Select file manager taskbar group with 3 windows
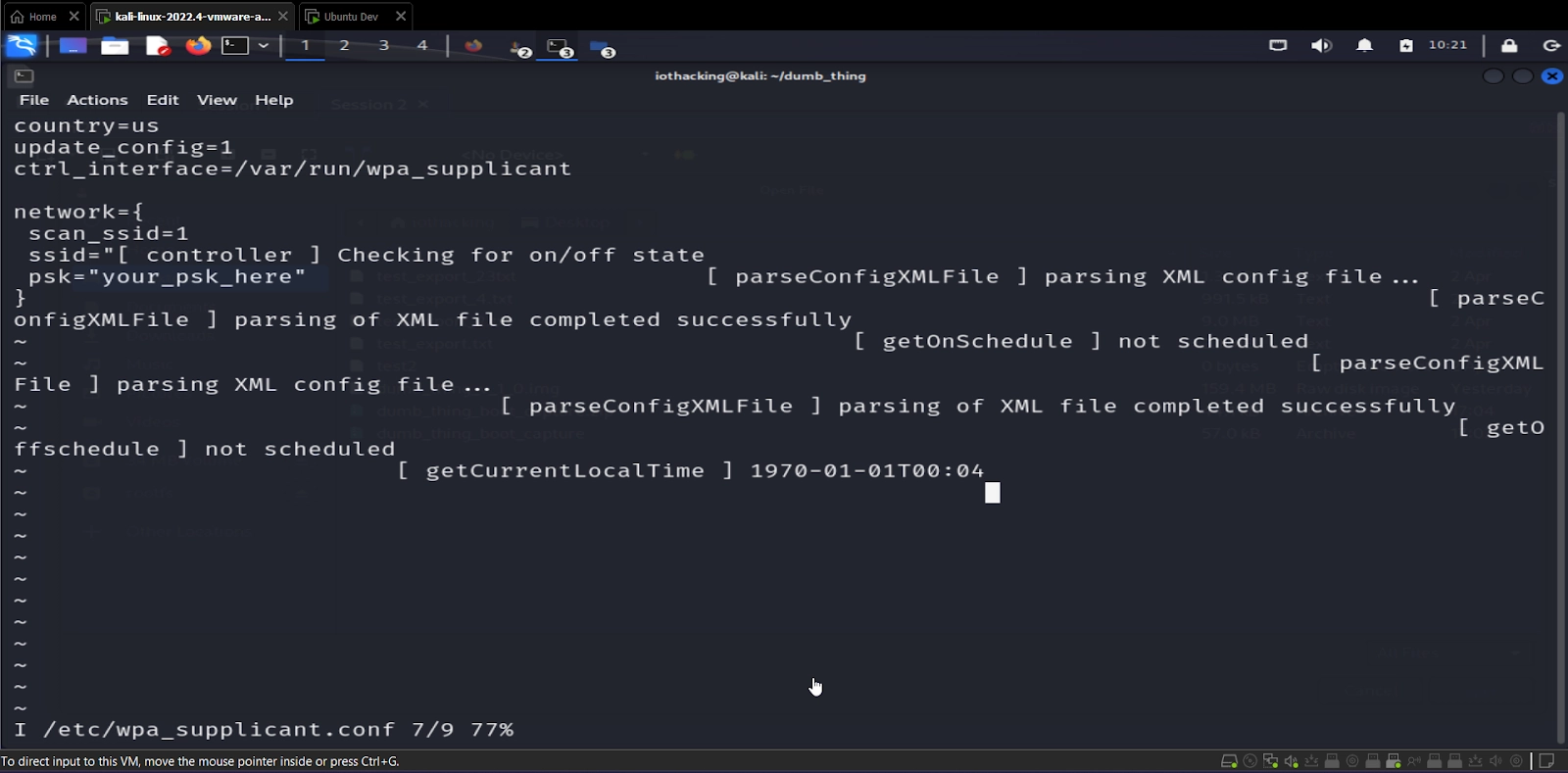 (x=602, y=47)
